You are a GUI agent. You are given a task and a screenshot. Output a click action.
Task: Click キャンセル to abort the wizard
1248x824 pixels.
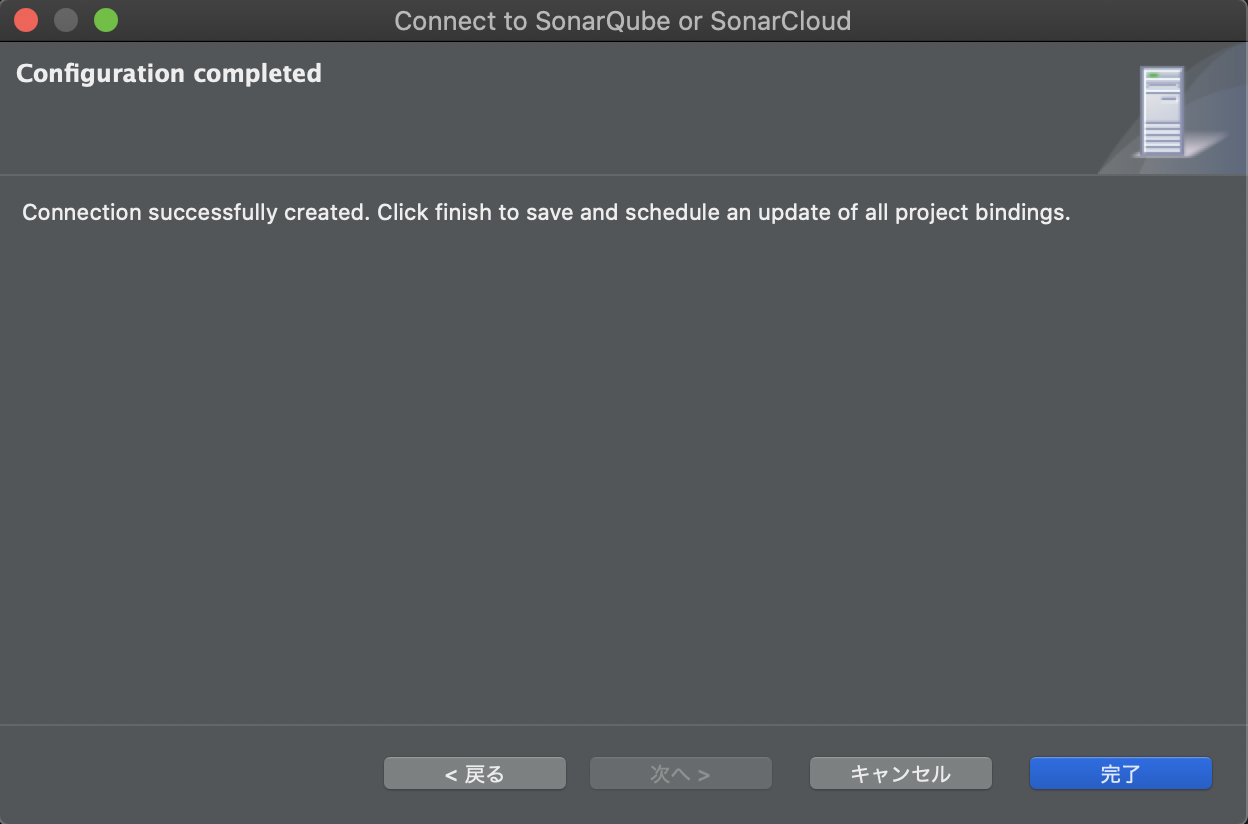pos(900,772)
